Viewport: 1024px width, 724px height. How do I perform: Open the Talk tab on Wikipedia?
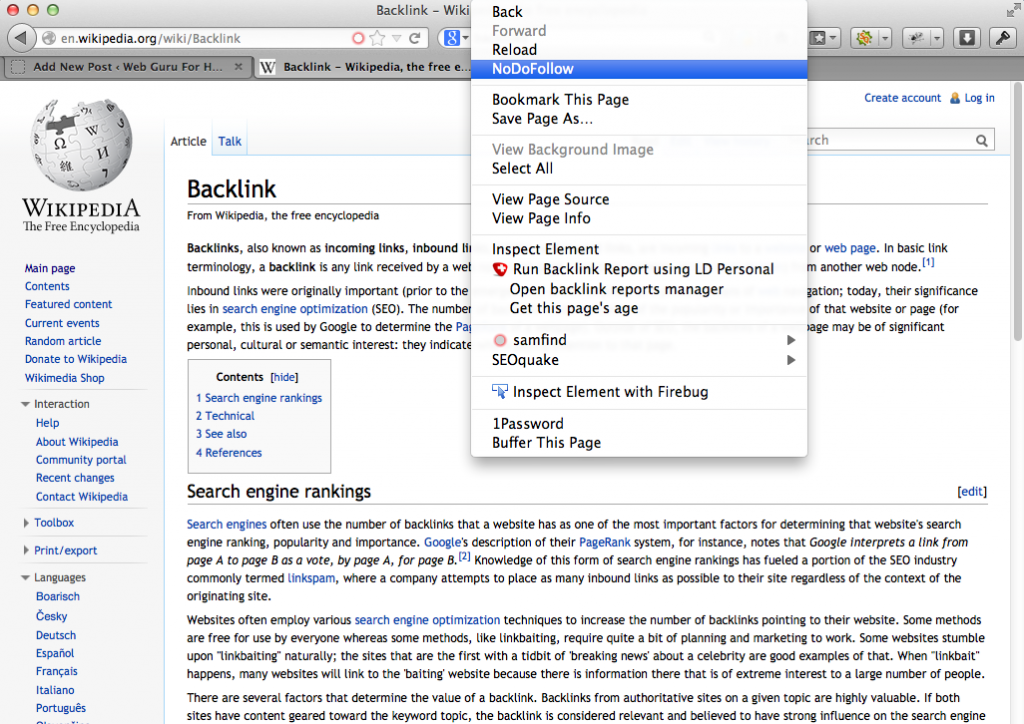229,141
